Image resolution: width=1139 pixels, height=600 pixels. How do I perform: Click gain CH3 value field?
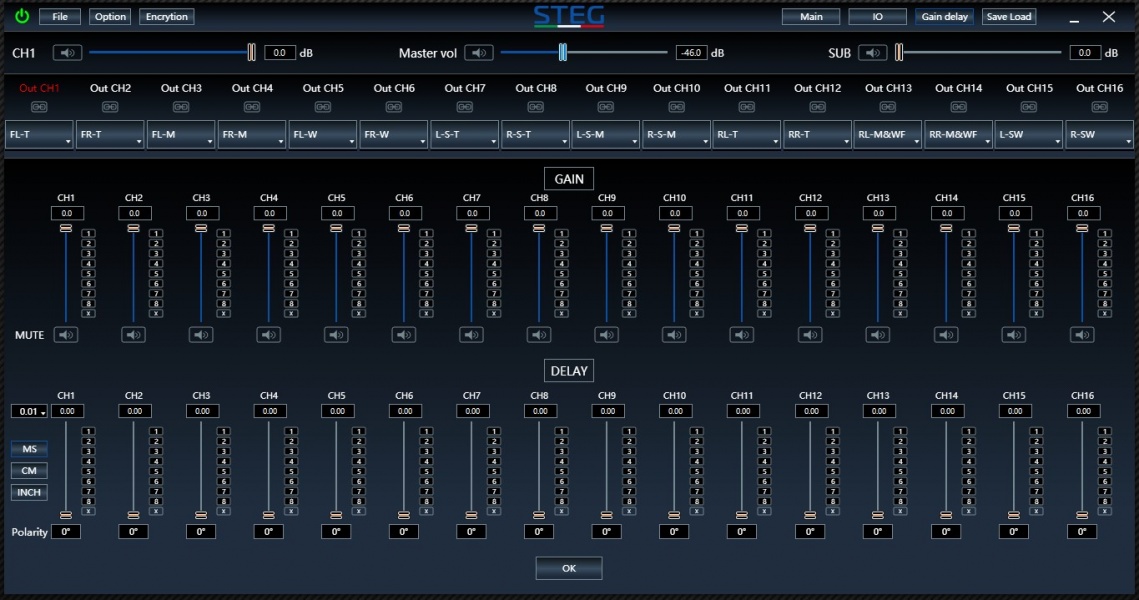(x=202, y=214)
